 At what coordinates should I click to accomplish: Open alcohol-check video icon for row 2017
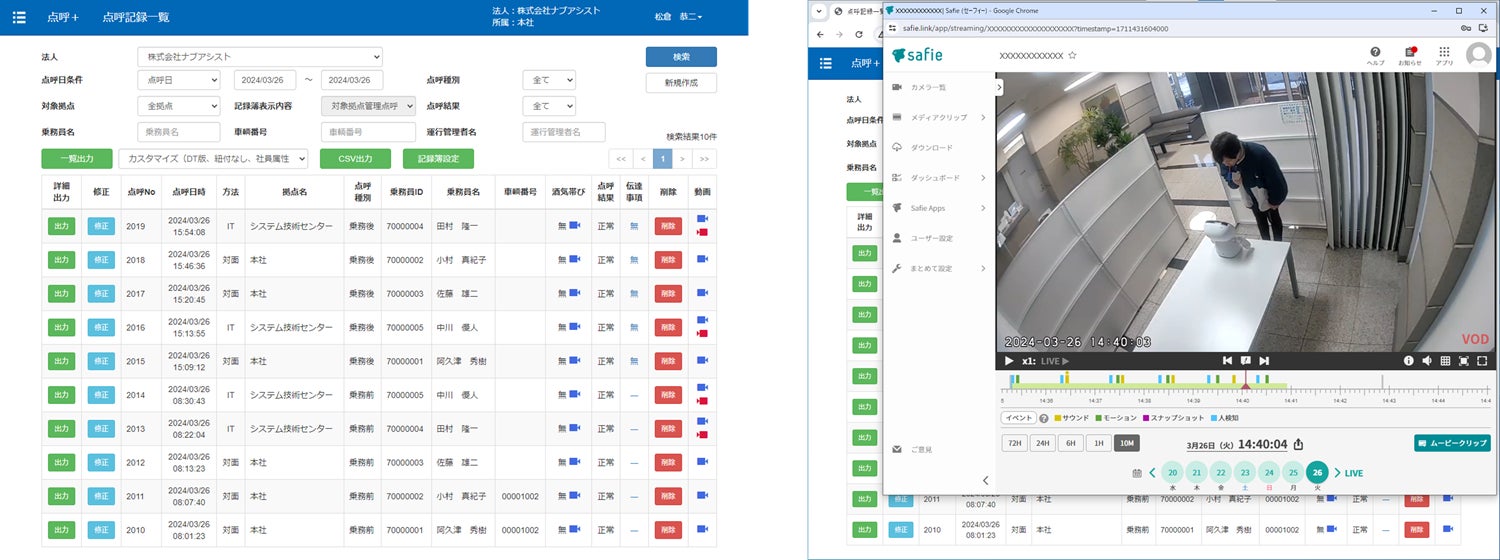coord(575,293)
